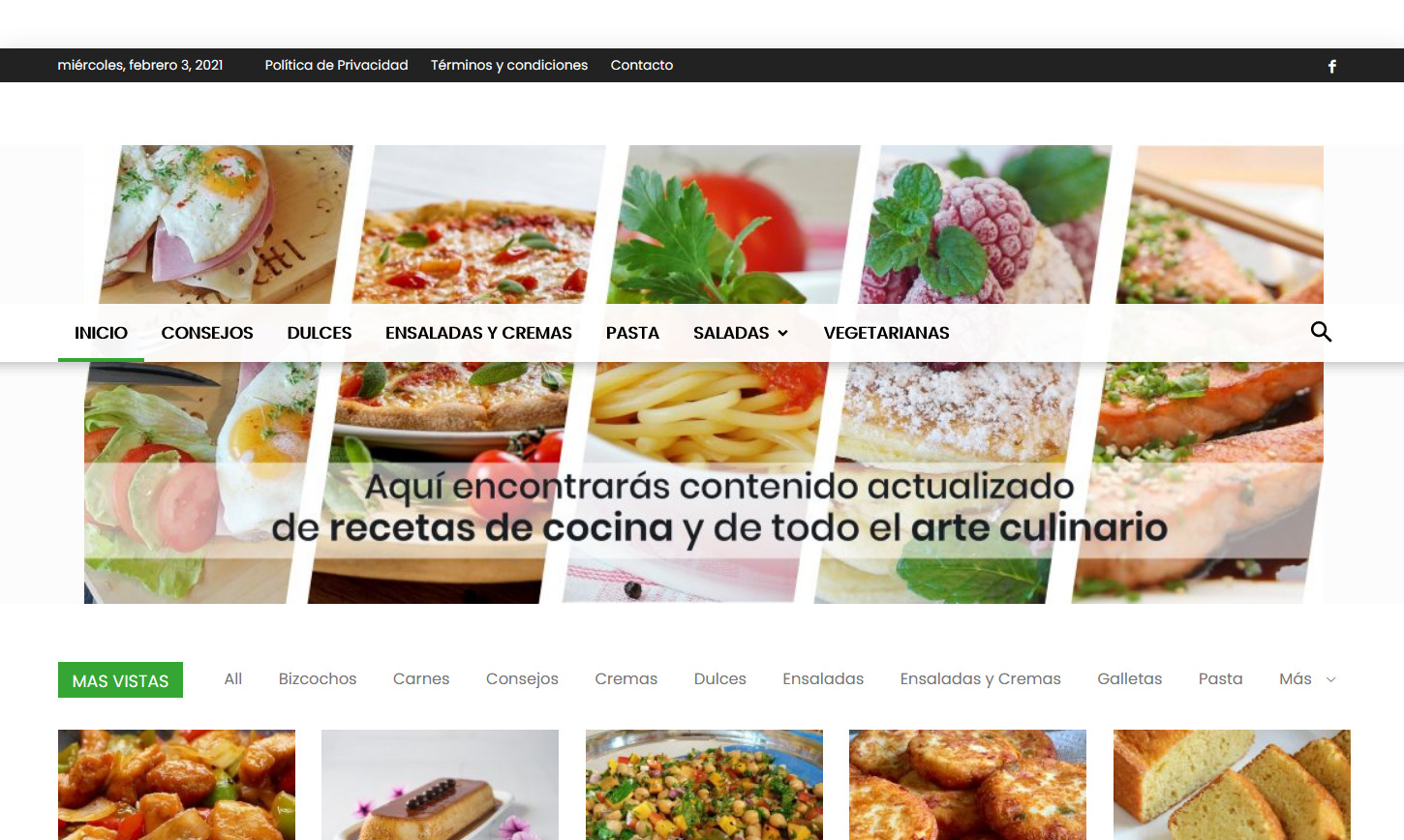The height and width of the screenshot is (840, 1404).
Task: Open ENSALADAS Y CREMAS menu item
Action: click(478, 333)
